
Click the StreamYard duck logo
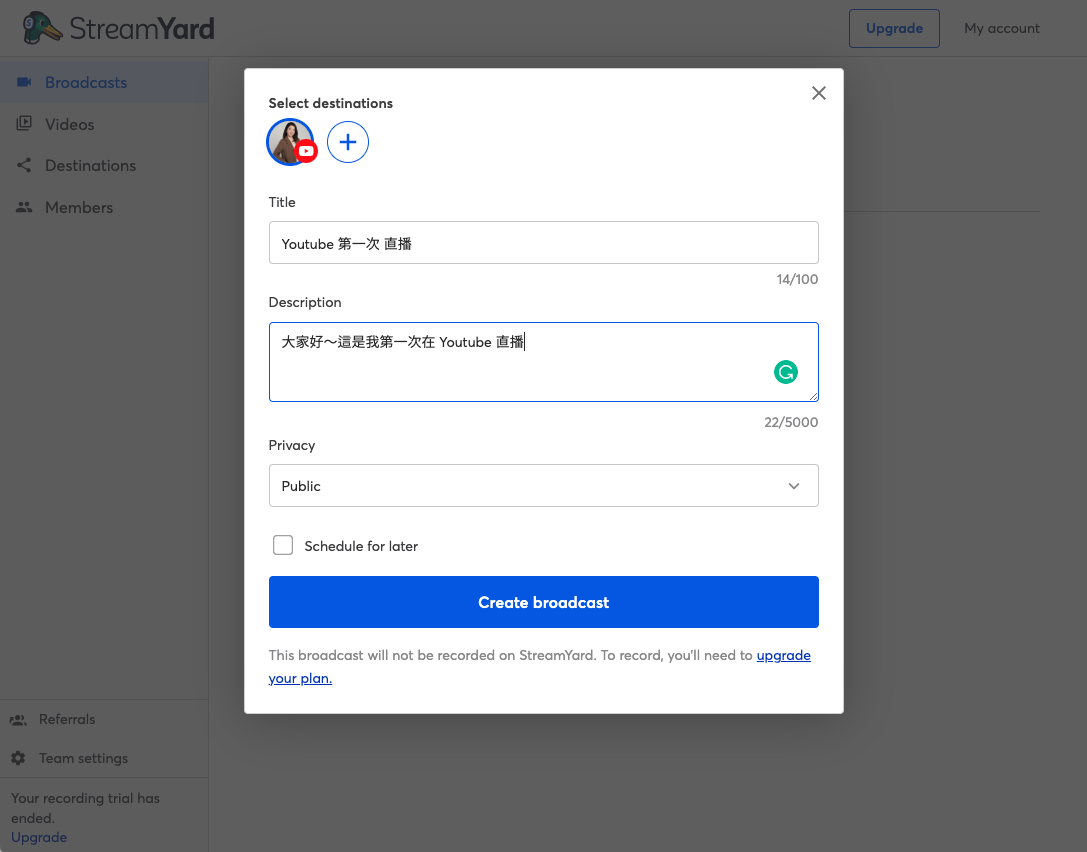coord(41,28)
